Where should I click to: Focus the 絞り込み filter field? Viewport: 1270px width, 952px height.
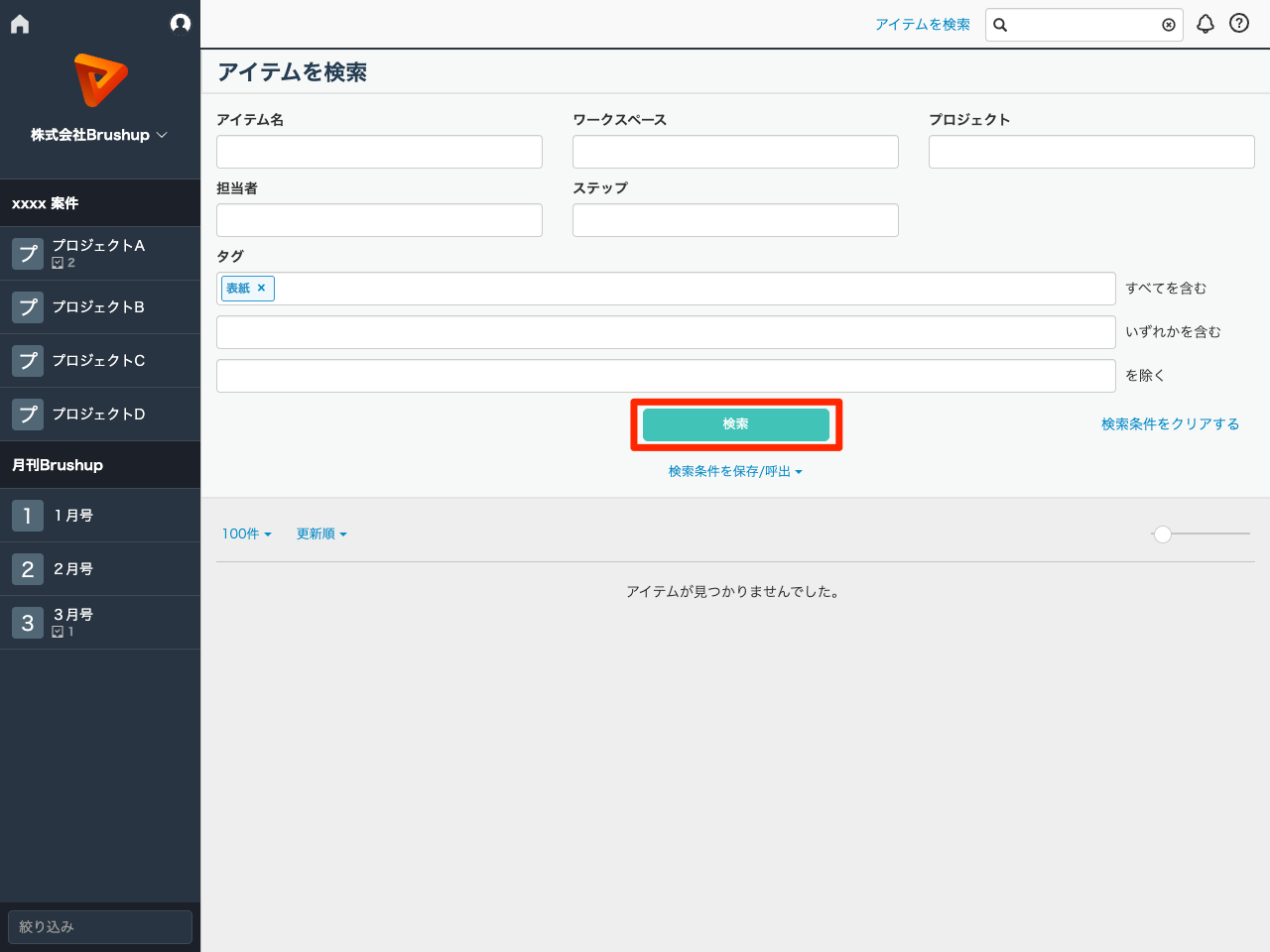click(100, 927)
